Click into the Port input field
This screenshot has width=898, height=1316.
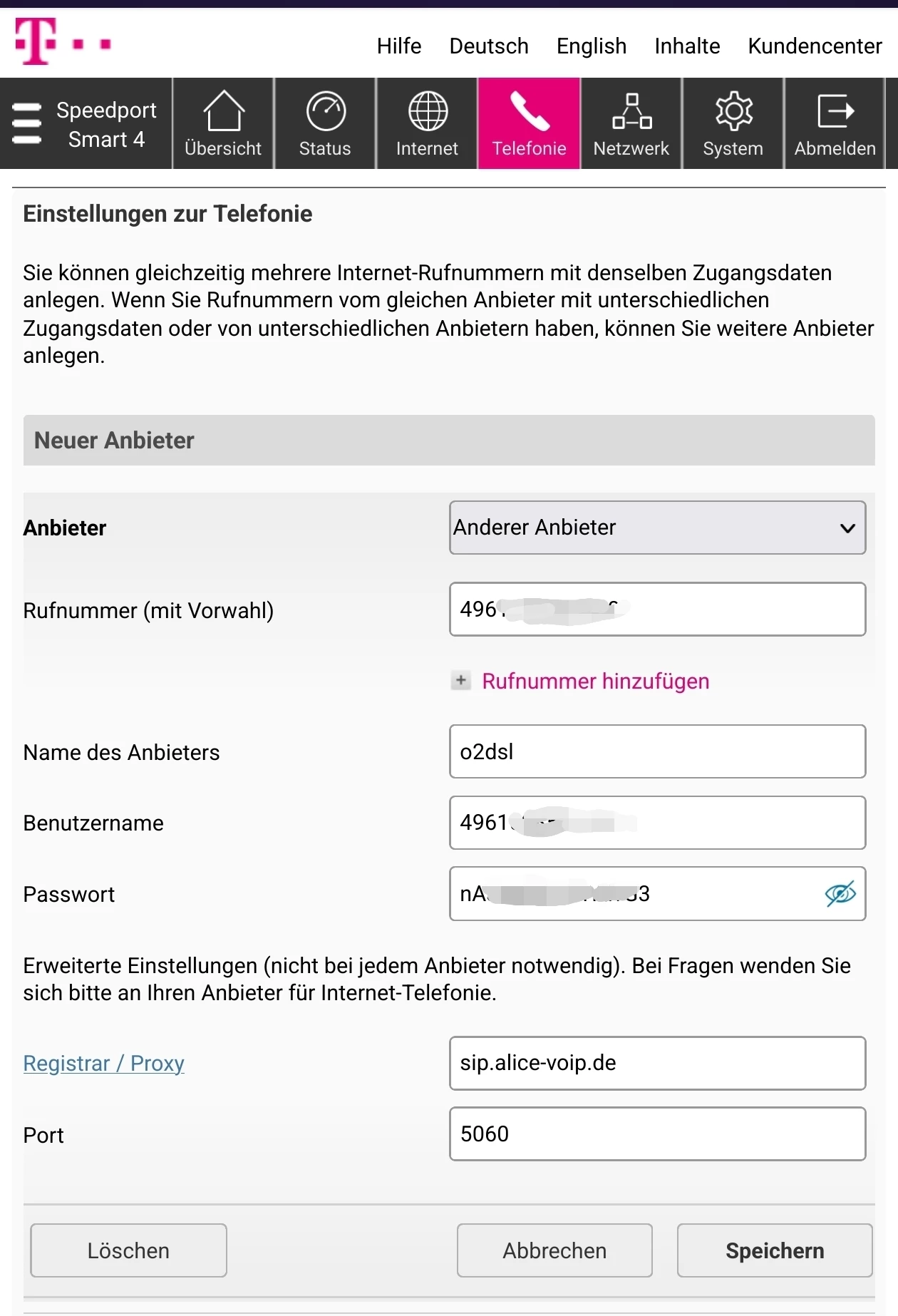click(657, 1133)
